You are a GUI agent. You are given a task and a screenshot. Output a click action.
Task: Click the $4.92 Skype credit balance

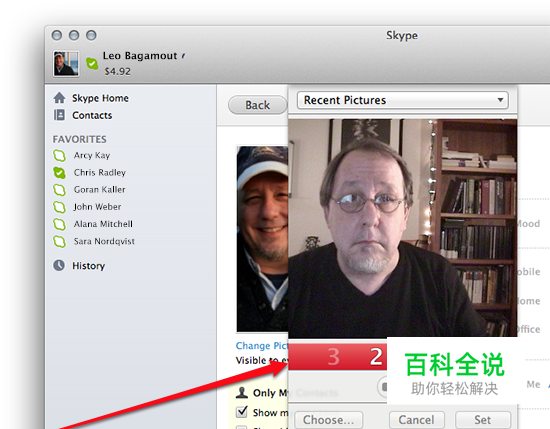118,71
